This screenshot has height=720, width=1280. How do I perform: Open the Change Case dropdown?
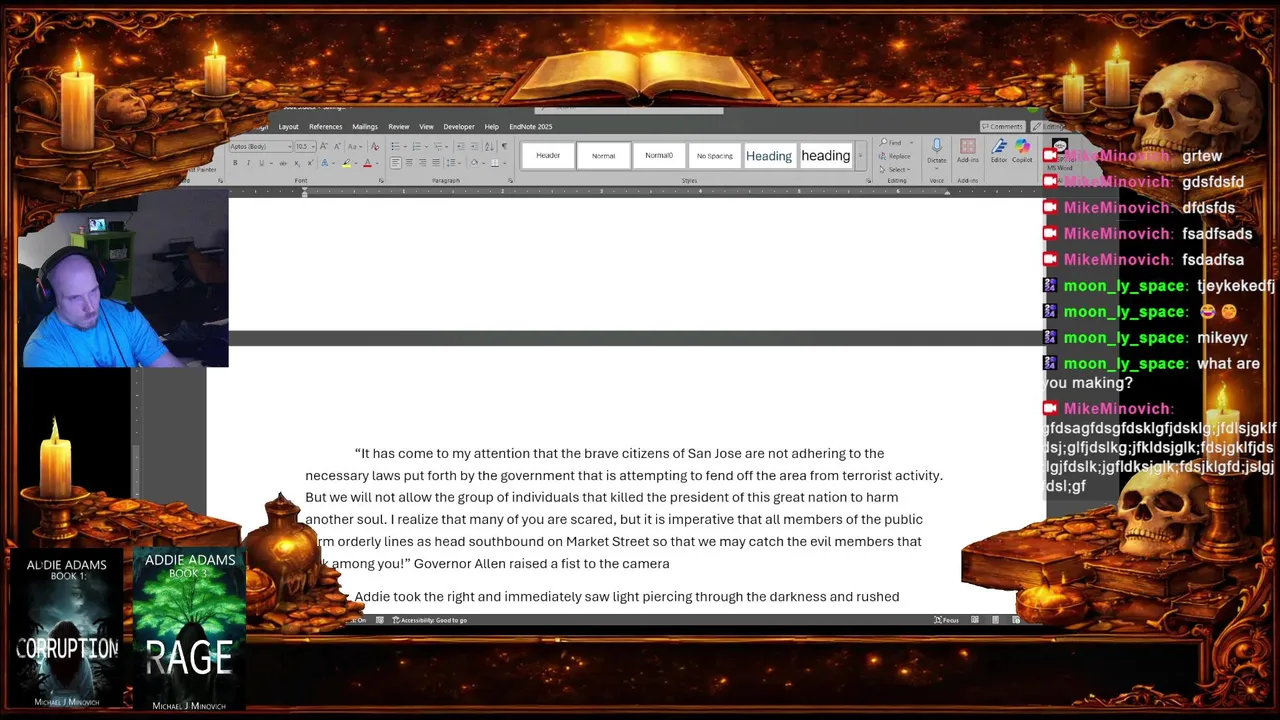[x=355, y=146]
